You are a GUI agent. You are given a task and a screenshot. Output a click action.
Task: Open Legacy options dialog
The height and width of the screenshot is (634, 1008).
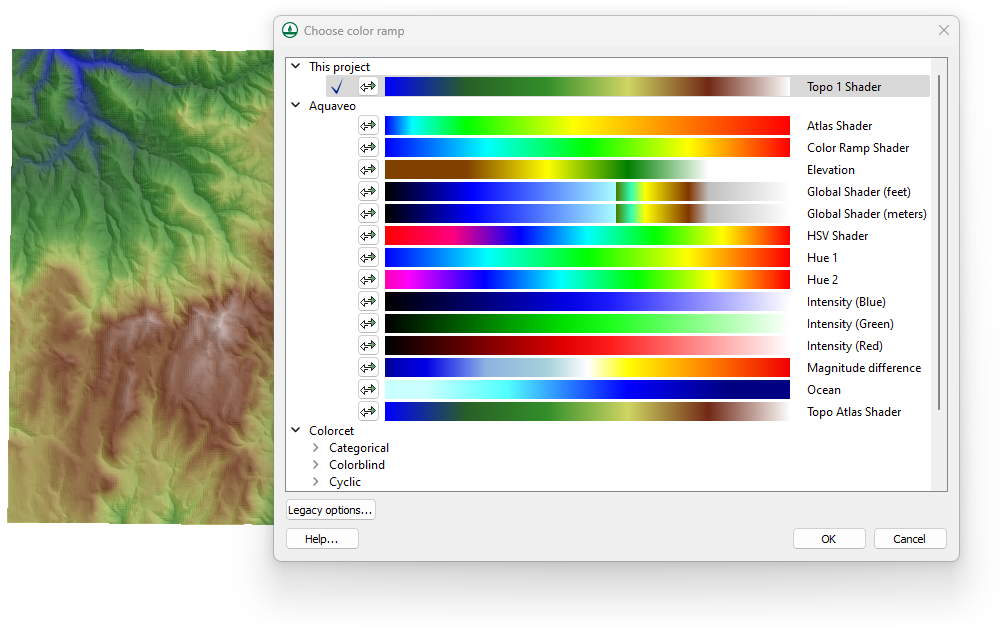[330, 509]
